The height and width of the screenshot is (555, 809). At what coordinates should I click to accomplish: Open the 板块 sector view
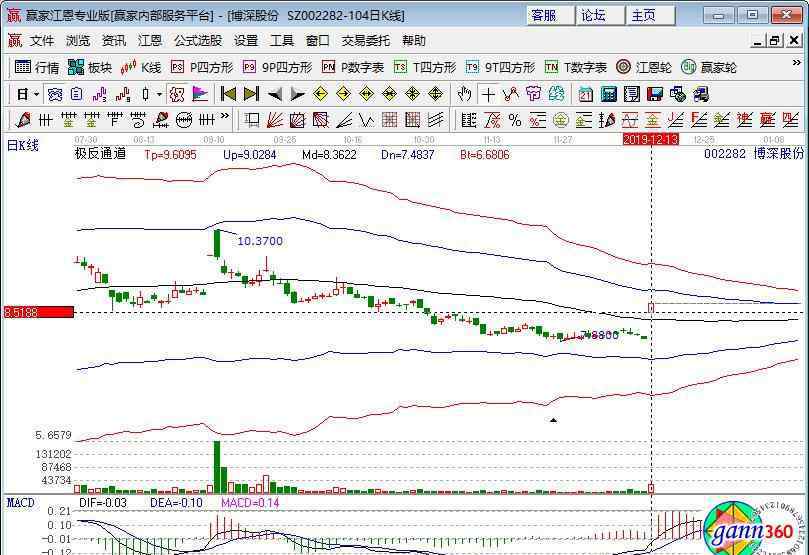tap(90, 68)
